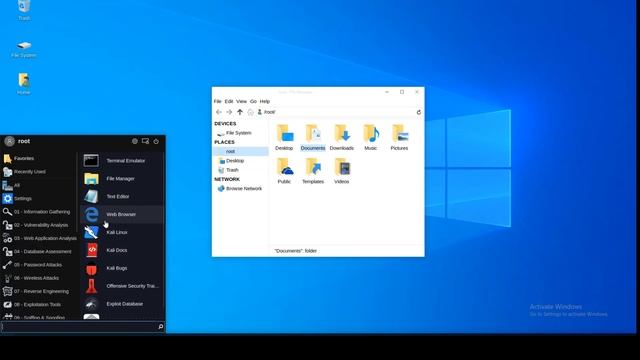The height and width of the screenshot is (360, 640).
Task: Launch File Manager from the app menu
Action: click(x=122, y=179)
